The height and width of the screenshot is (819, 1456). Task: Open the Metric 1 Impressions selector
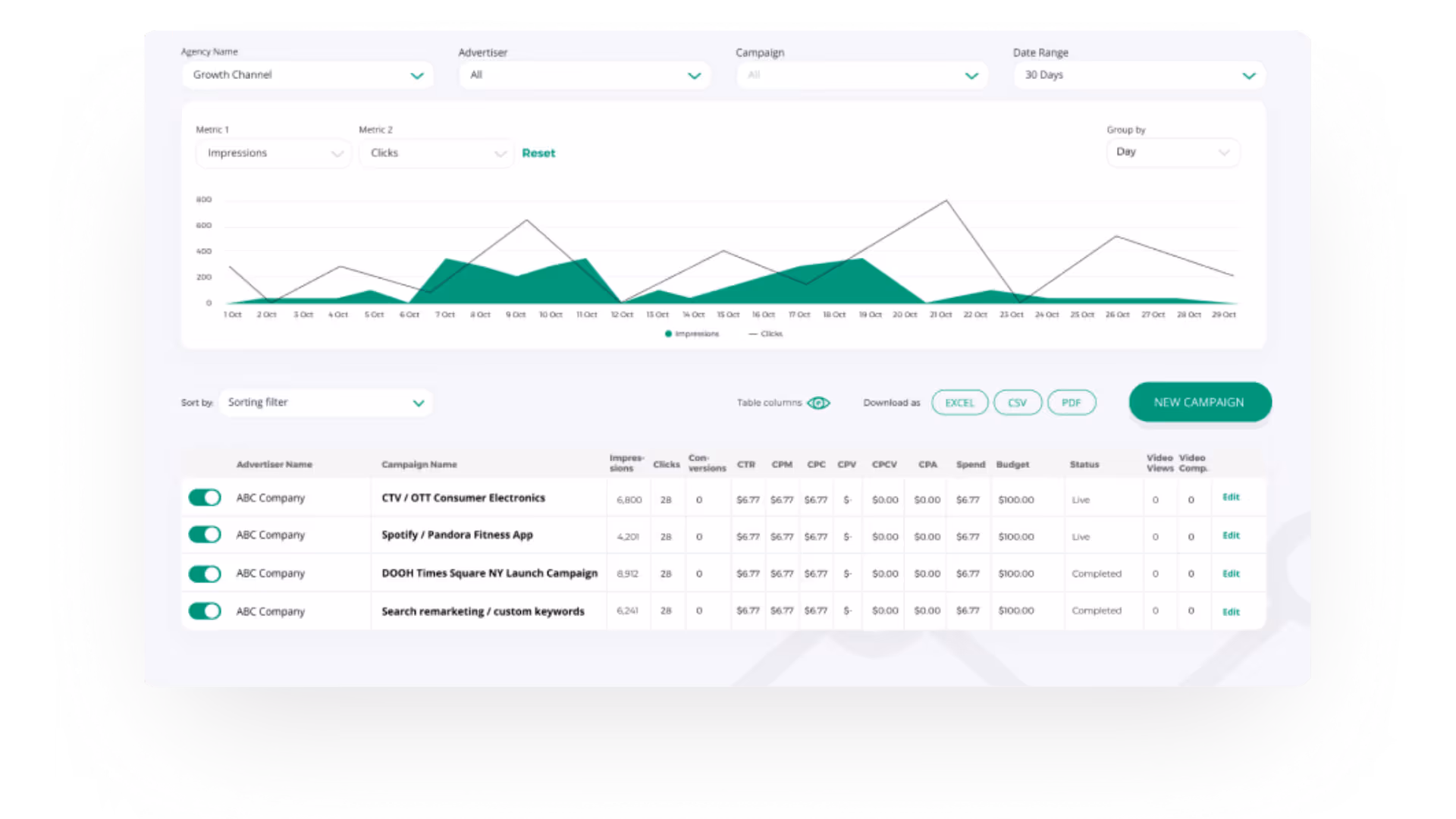pyautogui.click(x=273, y=153)
